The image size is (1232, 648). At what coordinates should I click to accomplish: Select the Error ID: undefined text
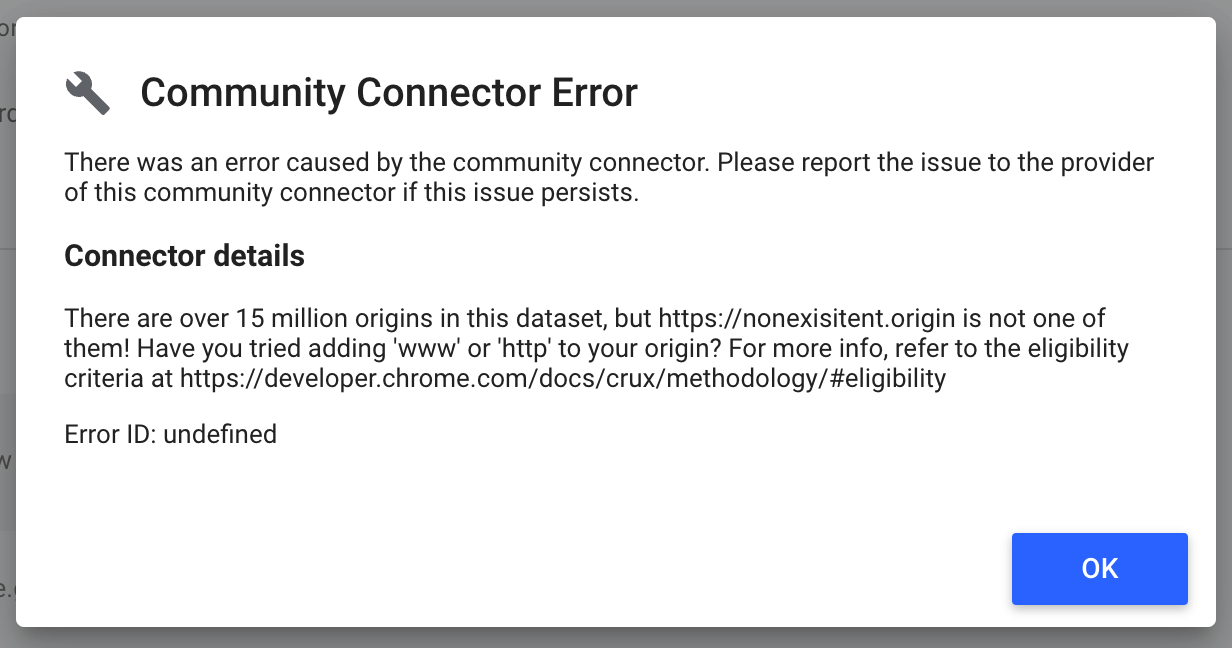tap(170, 434)
